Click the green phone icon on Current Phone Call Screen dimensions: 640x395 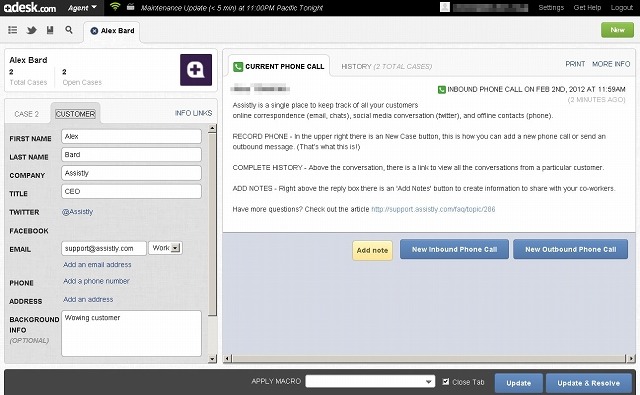tap(238, 67)
